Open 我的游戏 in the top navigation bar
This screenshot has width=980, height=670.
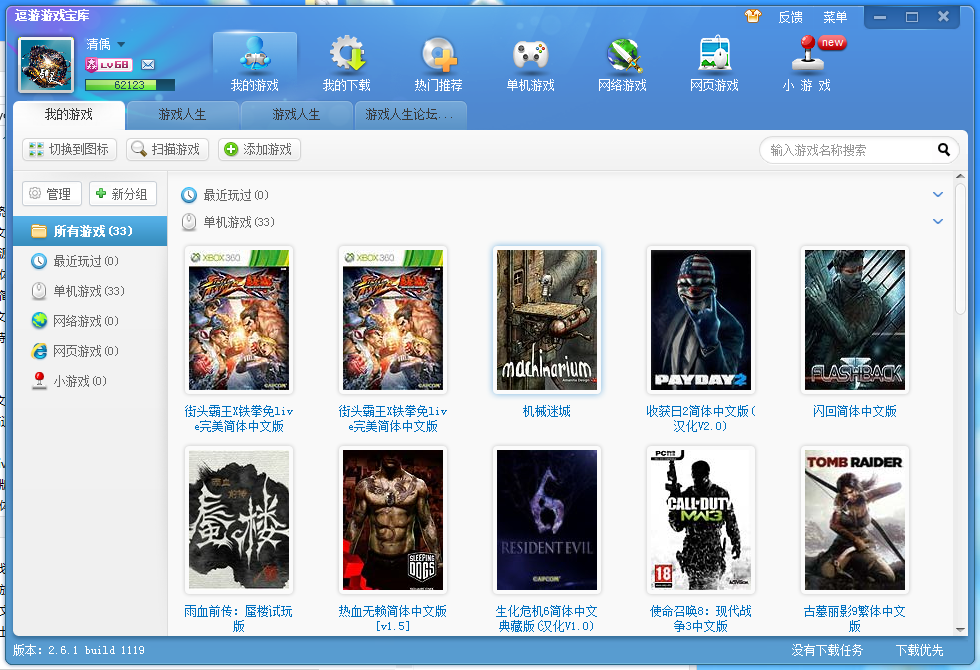pos(254,64)
